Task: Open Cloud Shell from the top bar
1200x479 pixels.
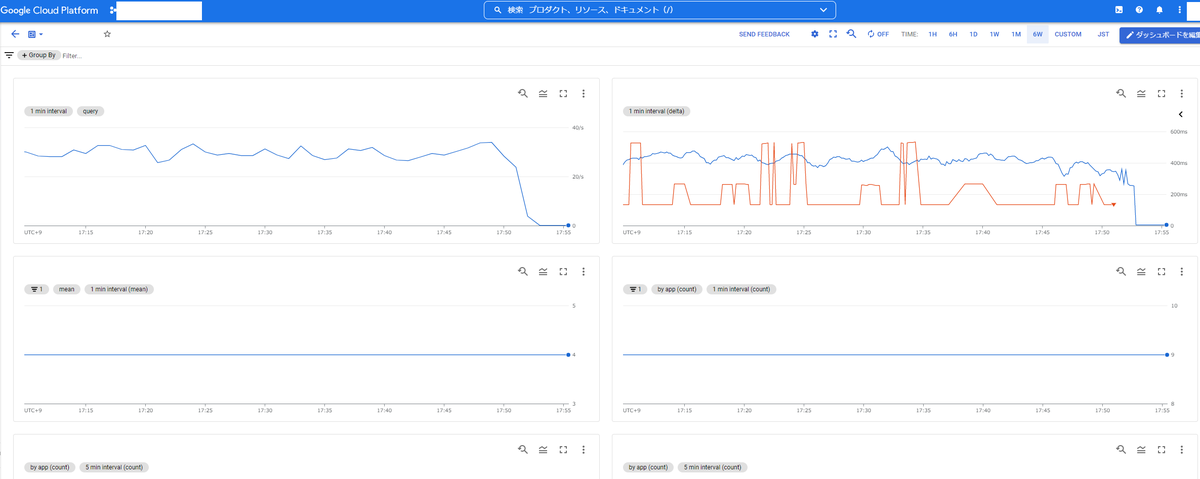Action: coord(1118,9)
